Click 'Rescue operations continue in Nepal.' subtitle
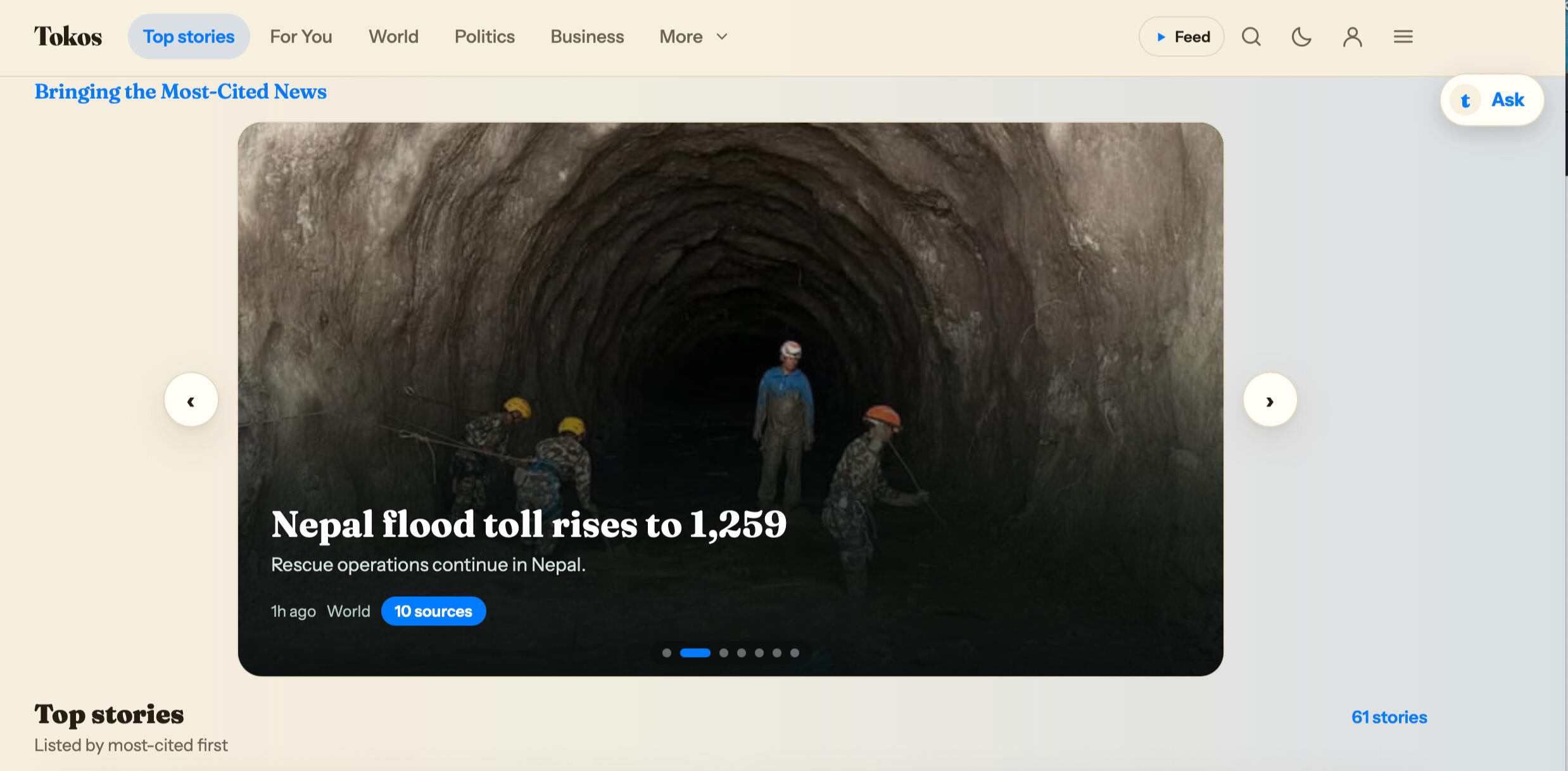 pos(428,564)
